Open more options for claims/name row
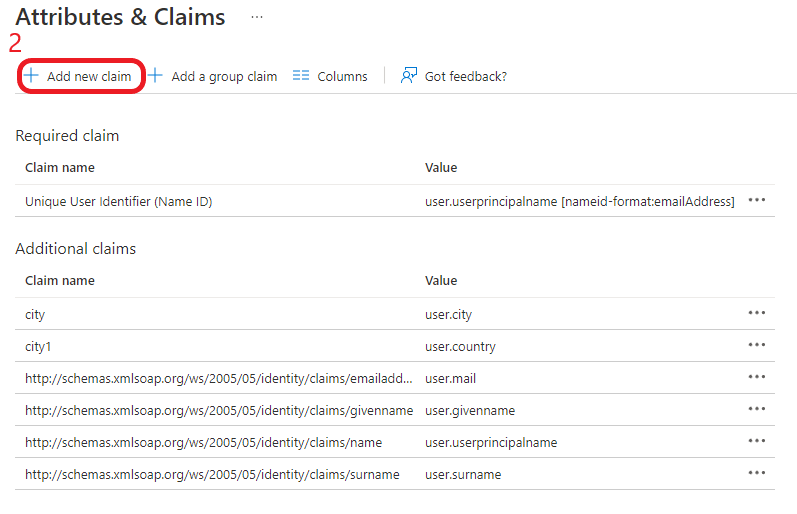 [x=756, y=441]
